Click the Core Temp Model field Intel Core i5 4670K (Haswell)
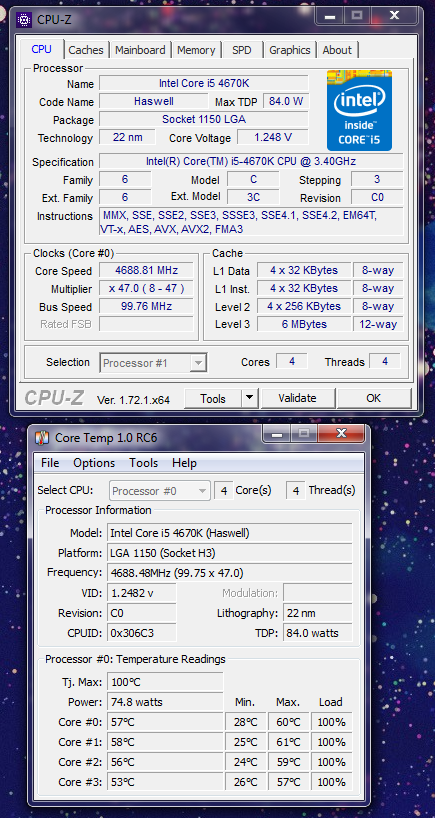 point(229,533)
